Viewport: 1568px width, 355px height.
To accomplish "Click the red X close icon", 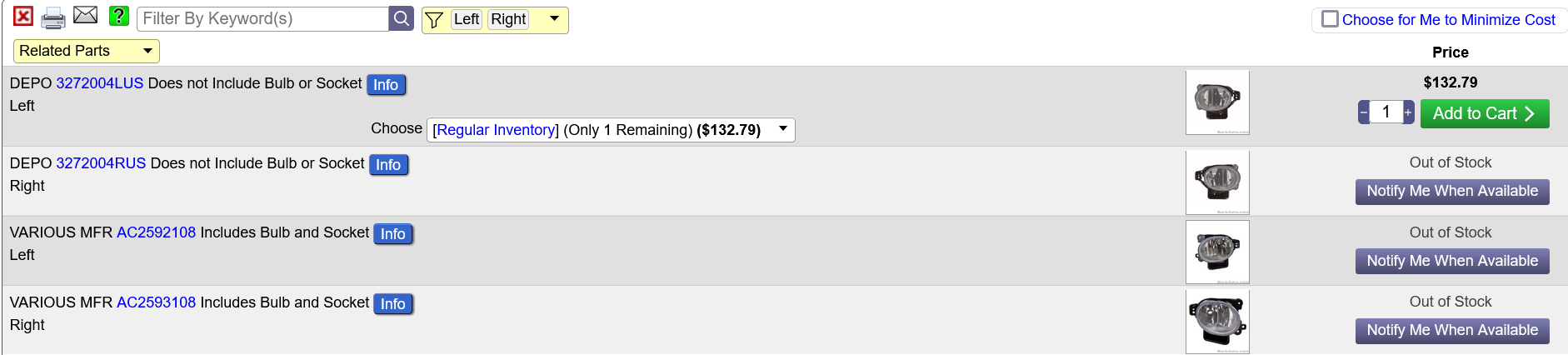I will tap(23, 17).
